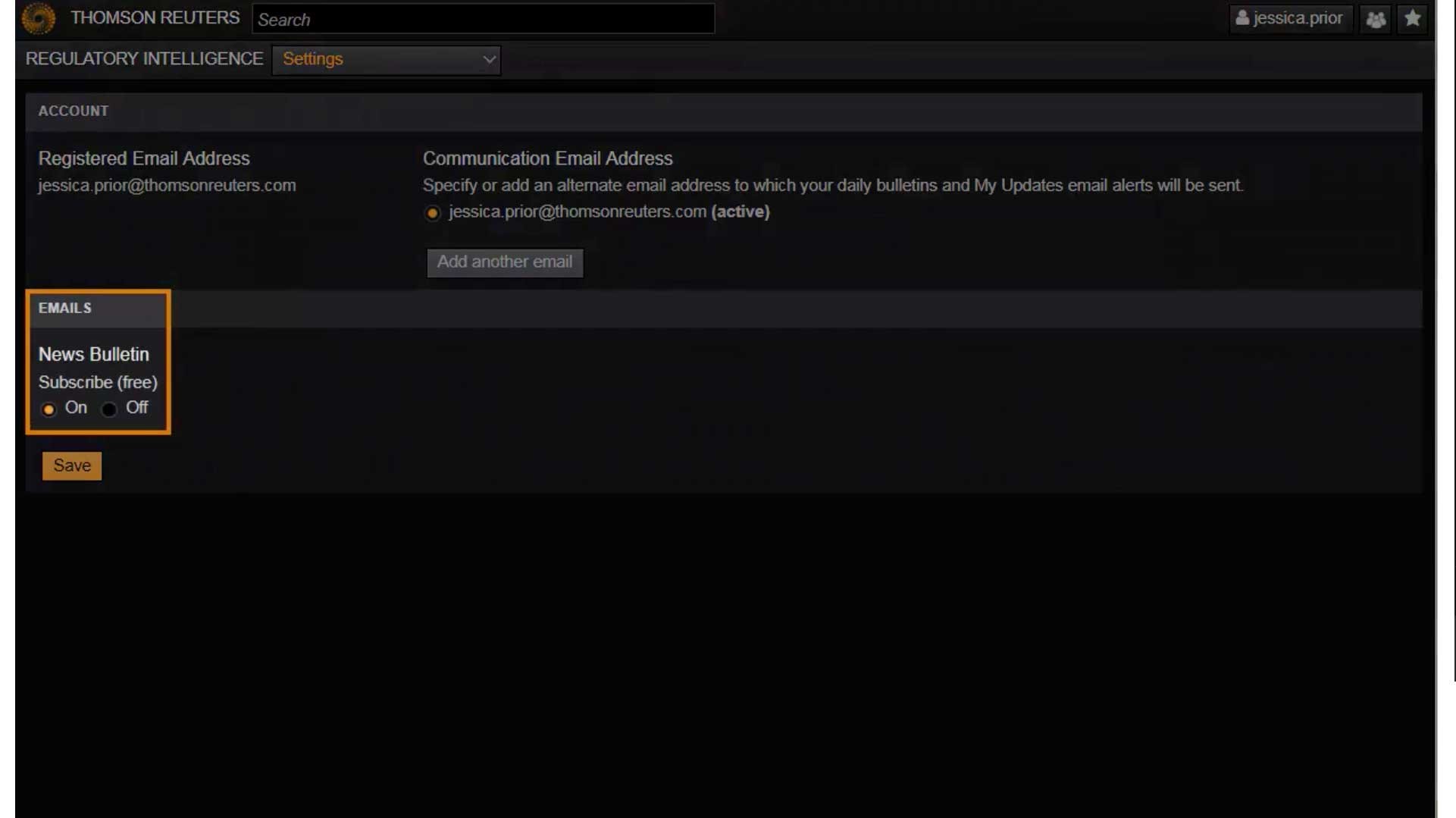This screenshot has height=818, width=1456.
Task: Click the Registered Email Address heading
Action: [x=144, y=158]
